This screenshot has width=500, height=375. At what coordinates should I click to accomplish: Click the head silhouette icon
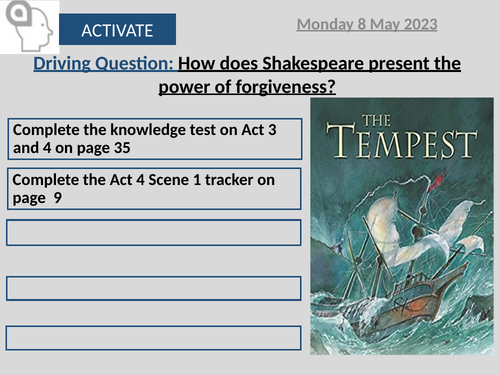click(29, 27)
